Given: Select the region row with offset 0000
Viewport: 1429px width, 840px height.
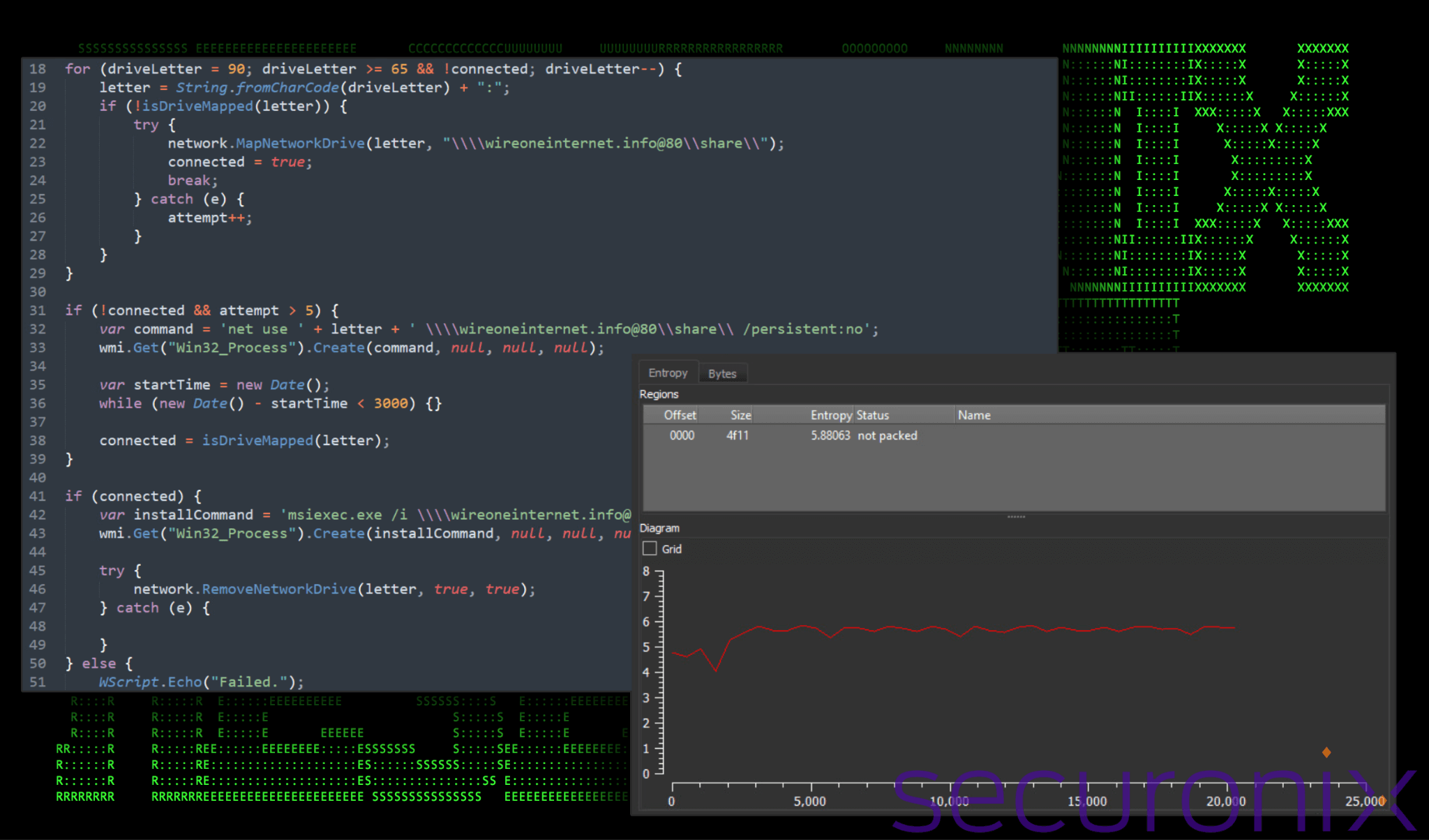Looking at the screenshot, I should click(682, 435).
